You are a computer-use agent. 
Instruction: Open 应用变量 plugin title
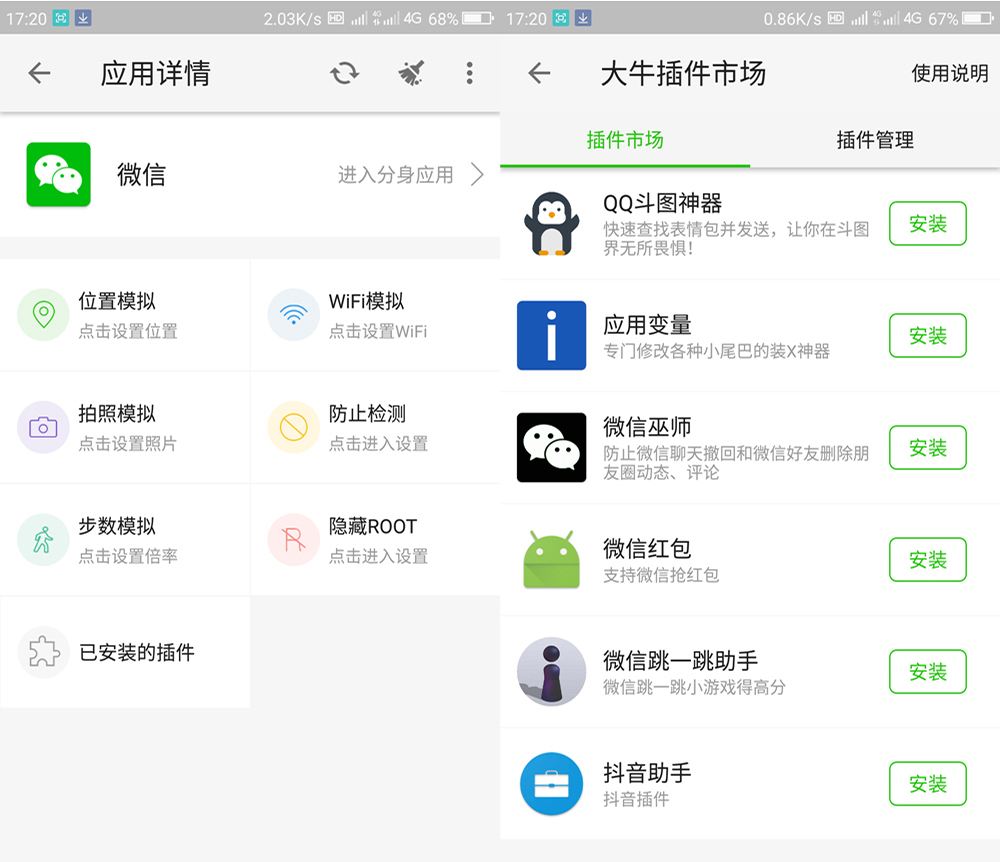647,325
